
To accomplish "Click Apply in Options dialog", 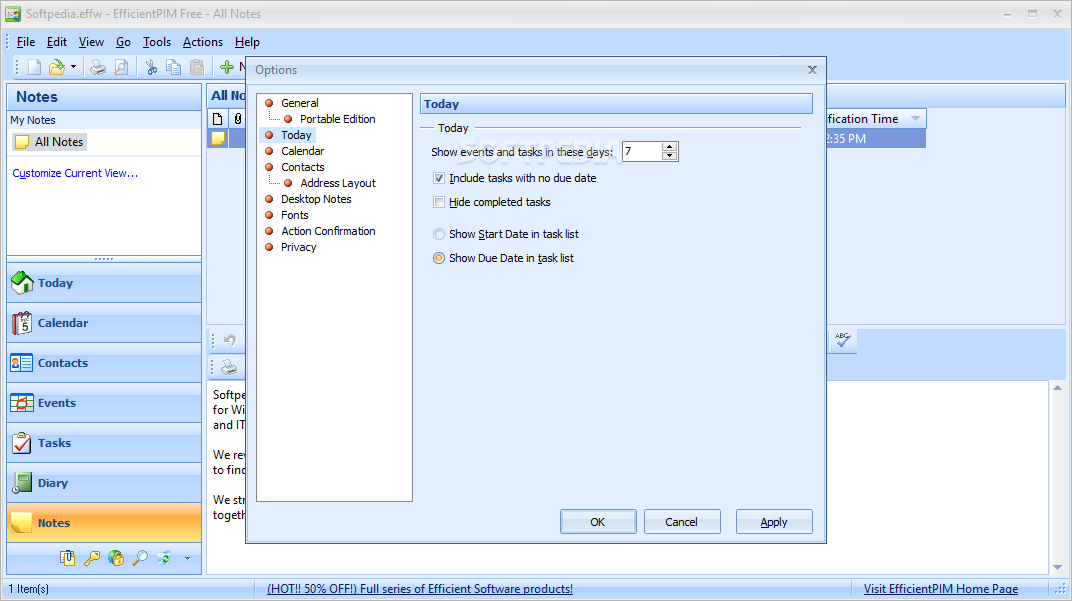I will click(x=774, y=522).
